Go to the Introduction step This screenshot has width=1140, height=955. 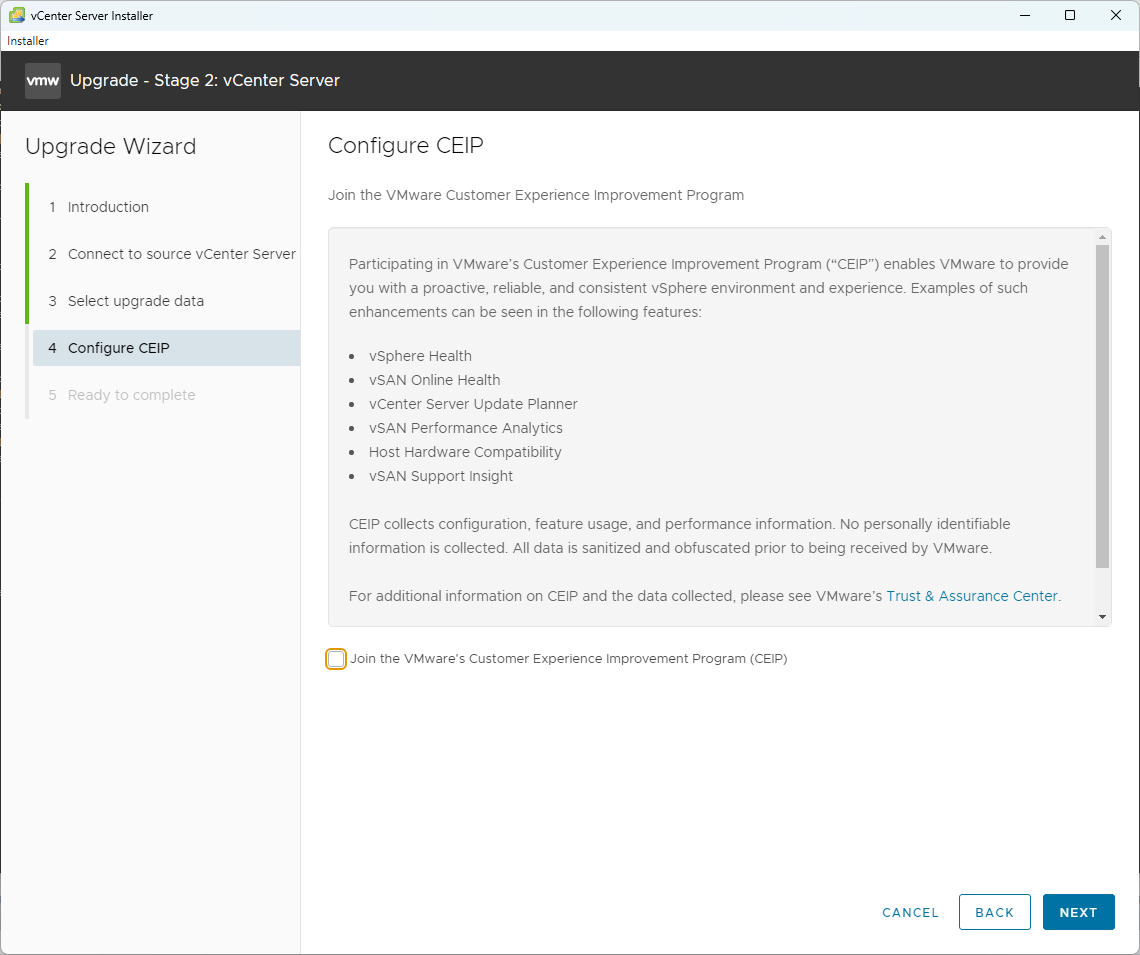108,207
